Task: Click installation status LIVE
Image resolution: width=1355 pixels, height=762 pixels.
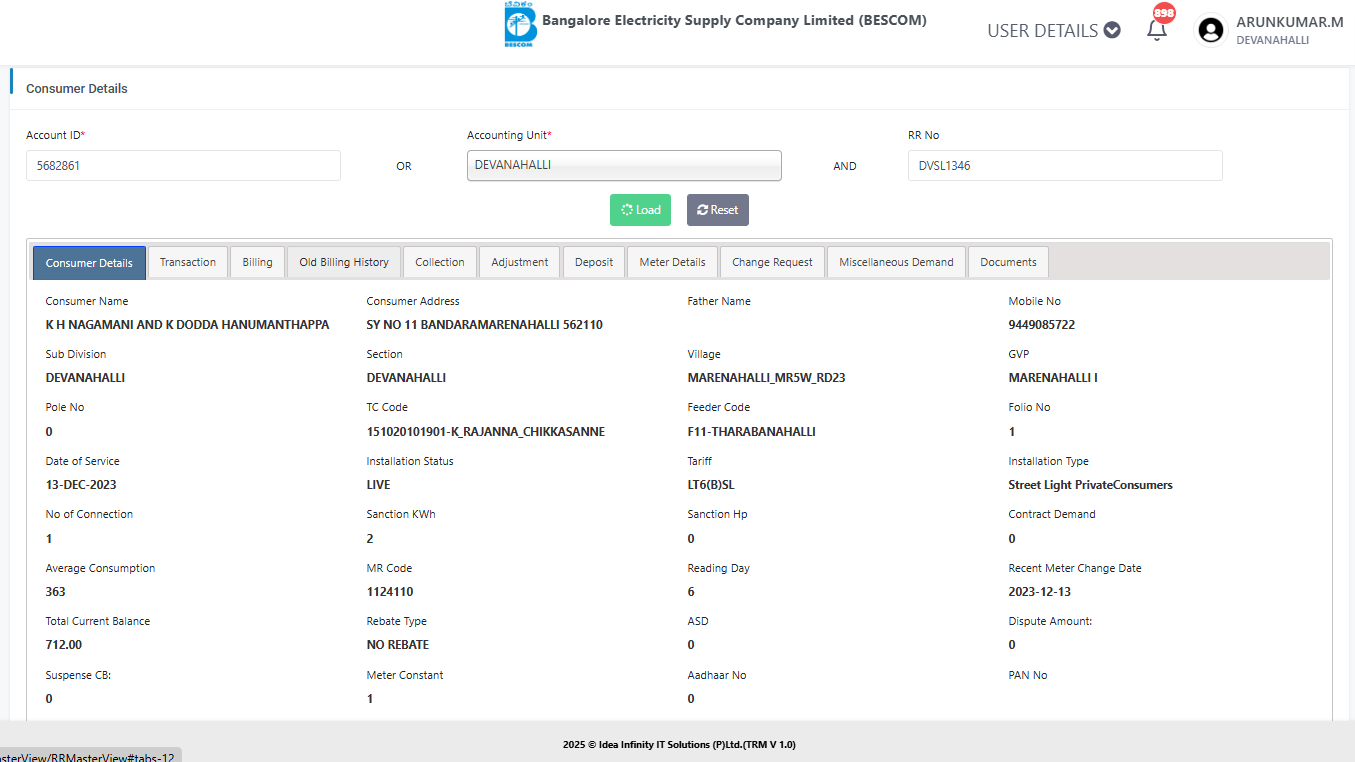Action: click(379, 485)
